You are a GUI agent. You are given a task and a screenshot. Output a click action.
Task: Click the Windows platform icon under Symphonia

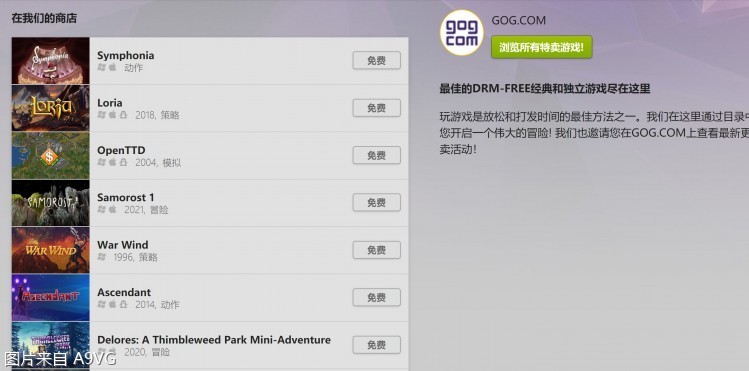pos(101,67)
